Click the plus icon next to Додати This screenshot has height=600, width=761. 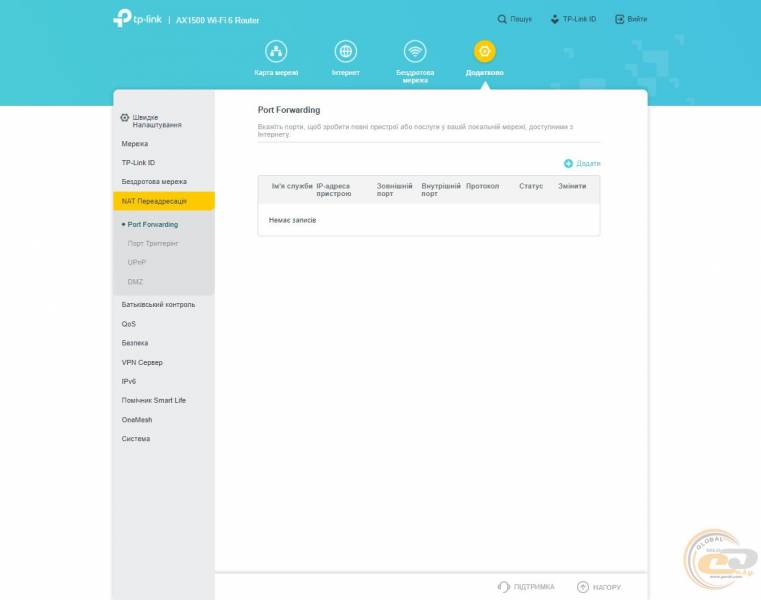point(568,164)
